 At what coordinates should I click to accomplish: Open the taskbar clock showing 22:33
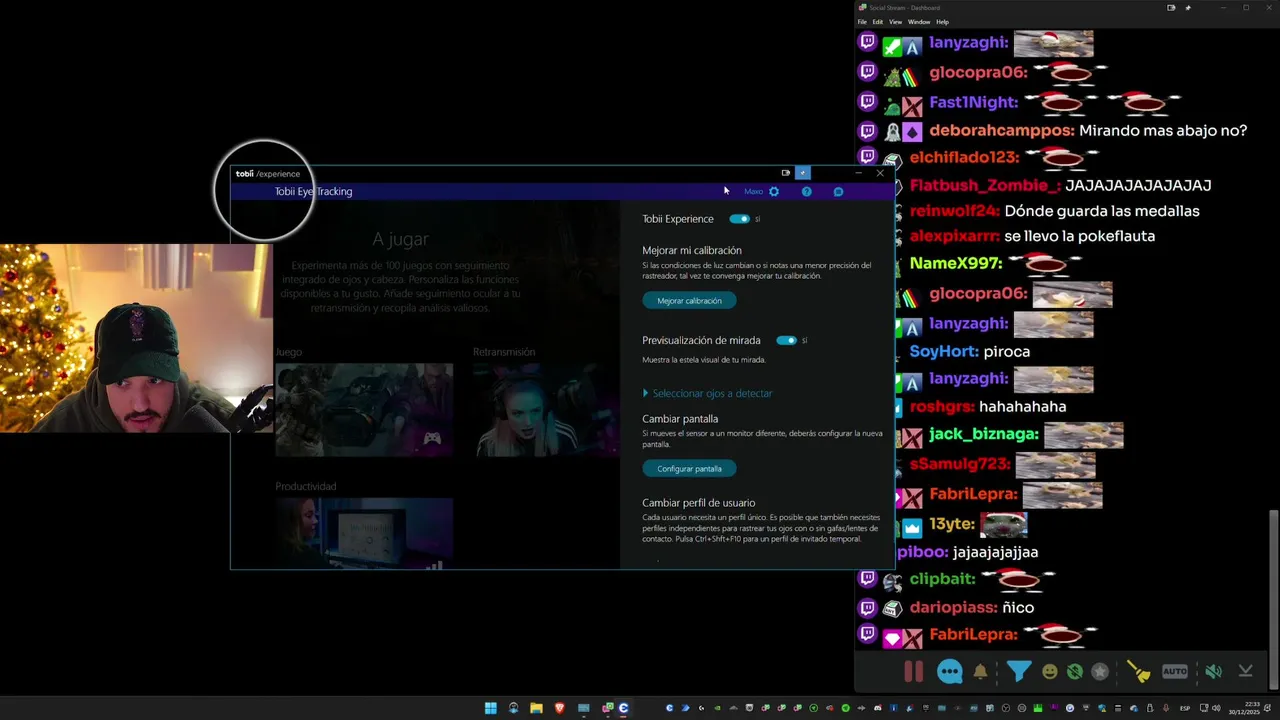coord(1244,708)
